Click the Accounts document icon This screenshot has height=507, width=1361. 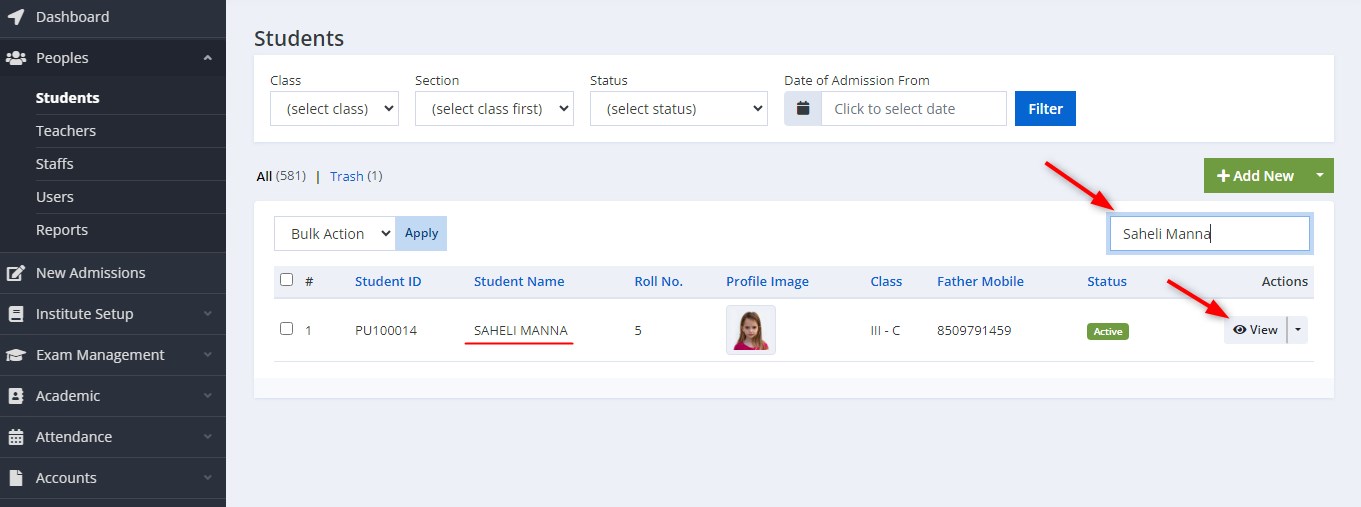point(16,478)
